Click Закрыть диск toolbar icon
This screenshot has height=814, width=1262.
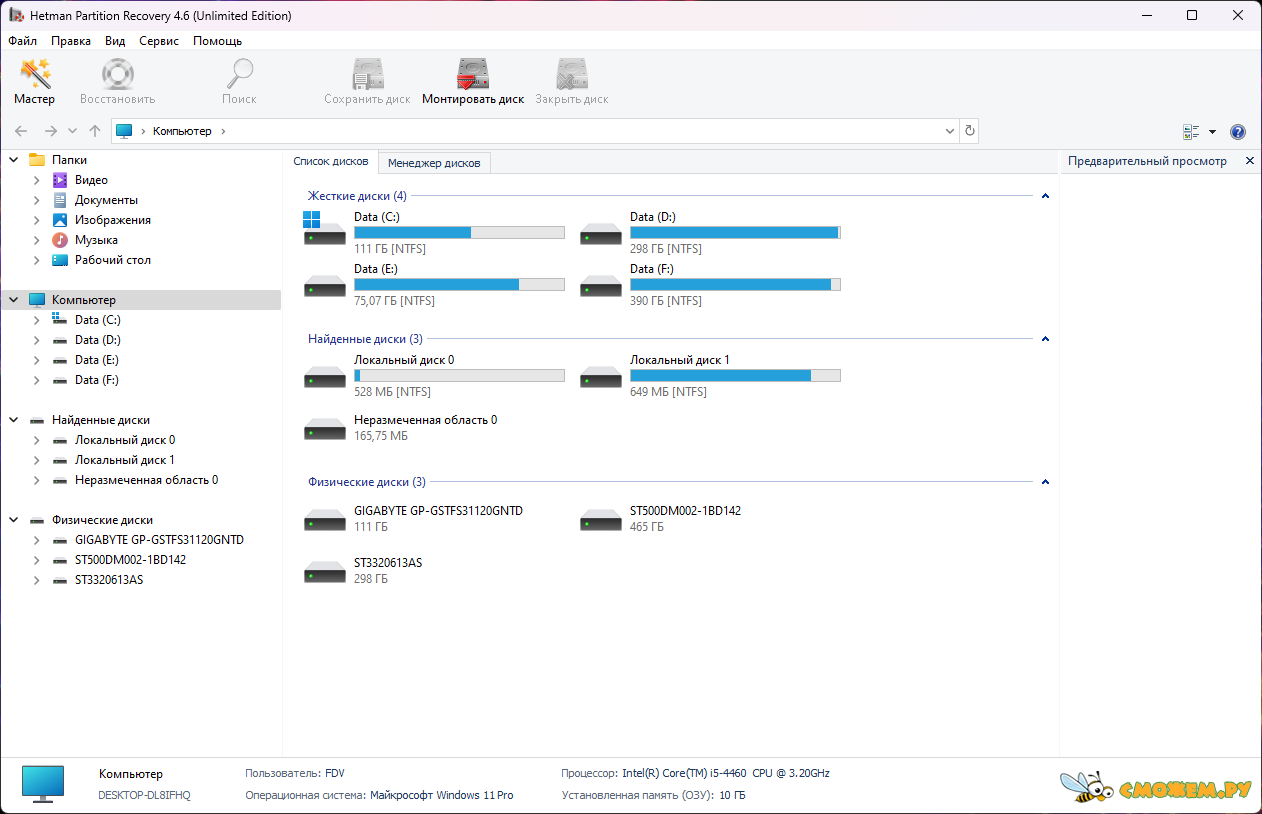(x=572, y=74)
